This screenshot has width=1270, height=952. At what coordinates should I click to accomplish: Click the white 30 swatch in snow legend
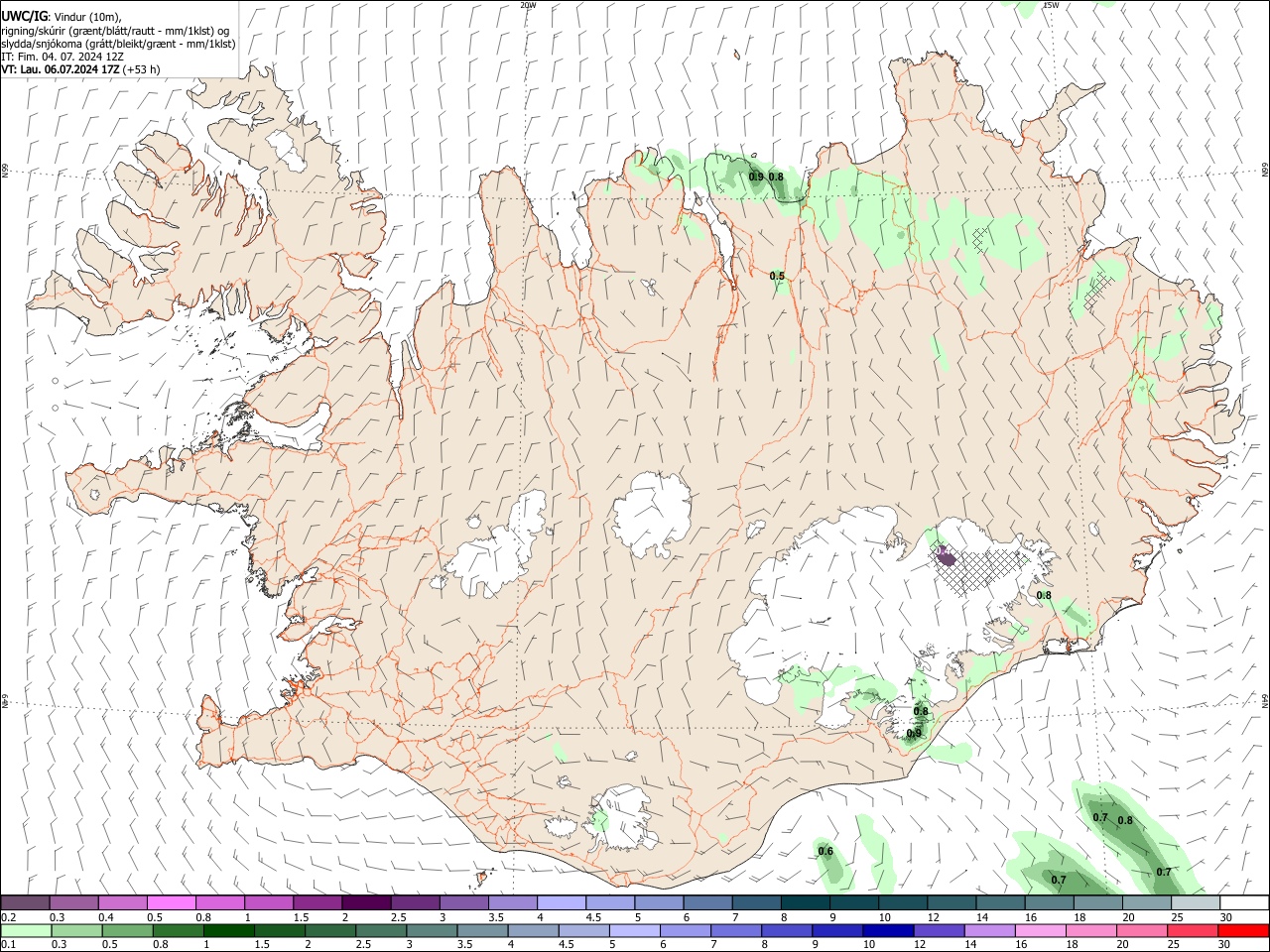1245,902
